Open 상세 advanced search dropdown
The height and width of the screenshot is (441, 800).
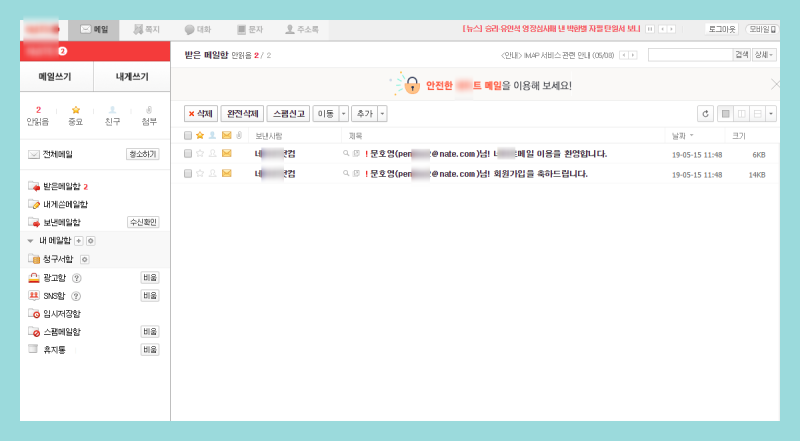[x=764, y=55]
